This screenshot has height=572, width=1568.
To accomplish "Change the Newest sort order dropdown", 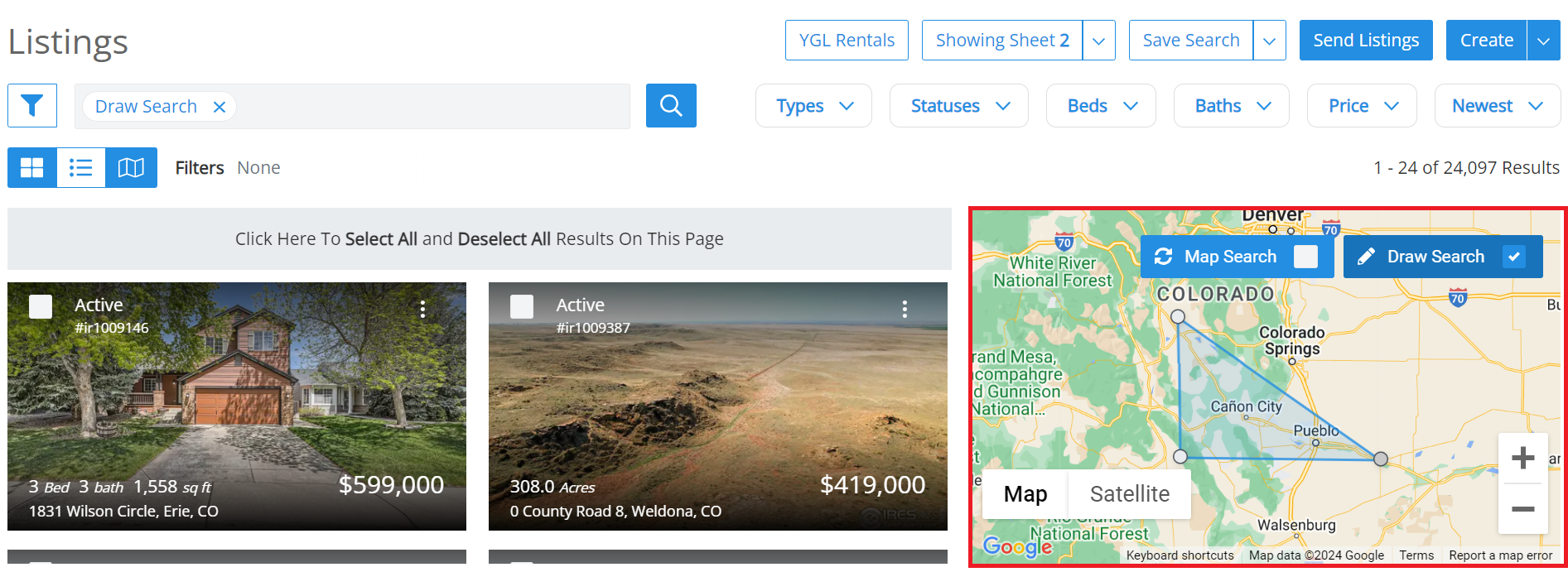I will pos(1498,106).
